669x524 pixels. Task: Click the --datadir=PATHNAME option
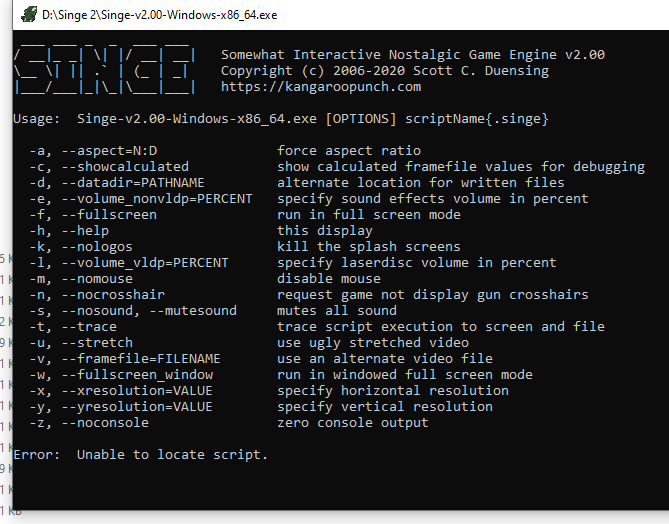tap(133, 183)
